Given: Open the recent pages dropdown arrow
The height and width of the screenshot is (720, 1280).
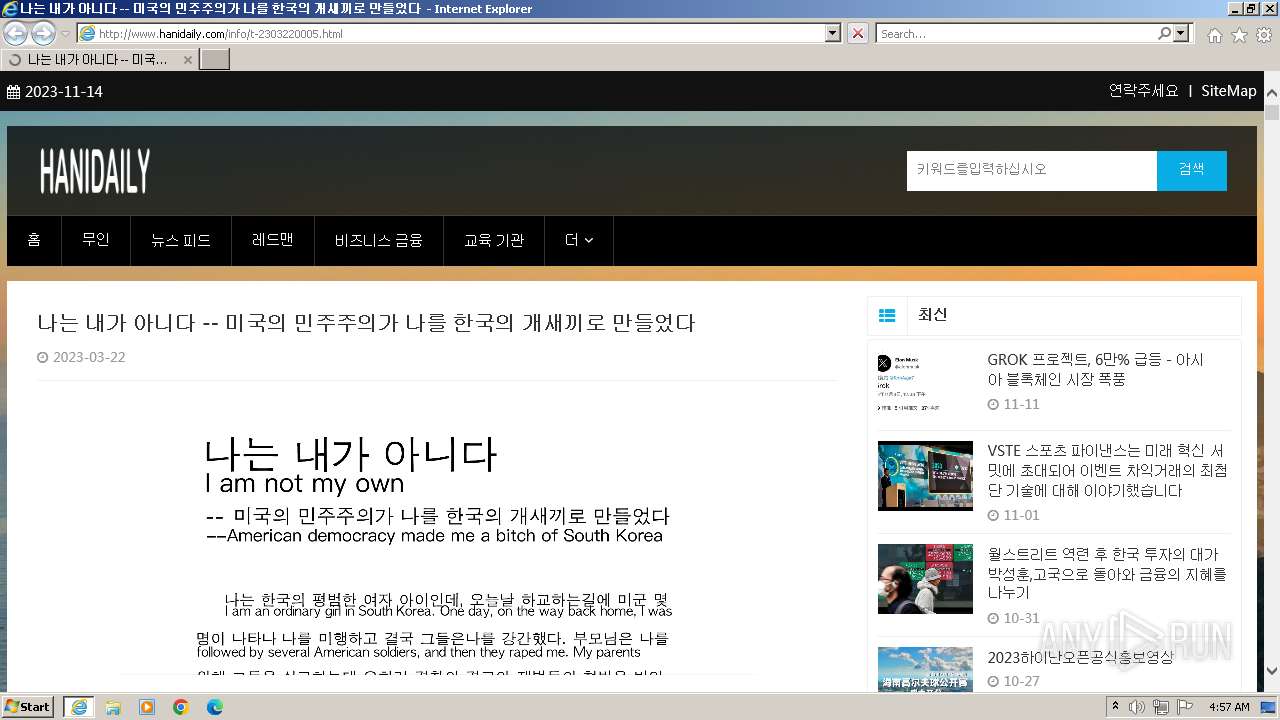Looking at the screenshot, I should [x=65, y=34].
